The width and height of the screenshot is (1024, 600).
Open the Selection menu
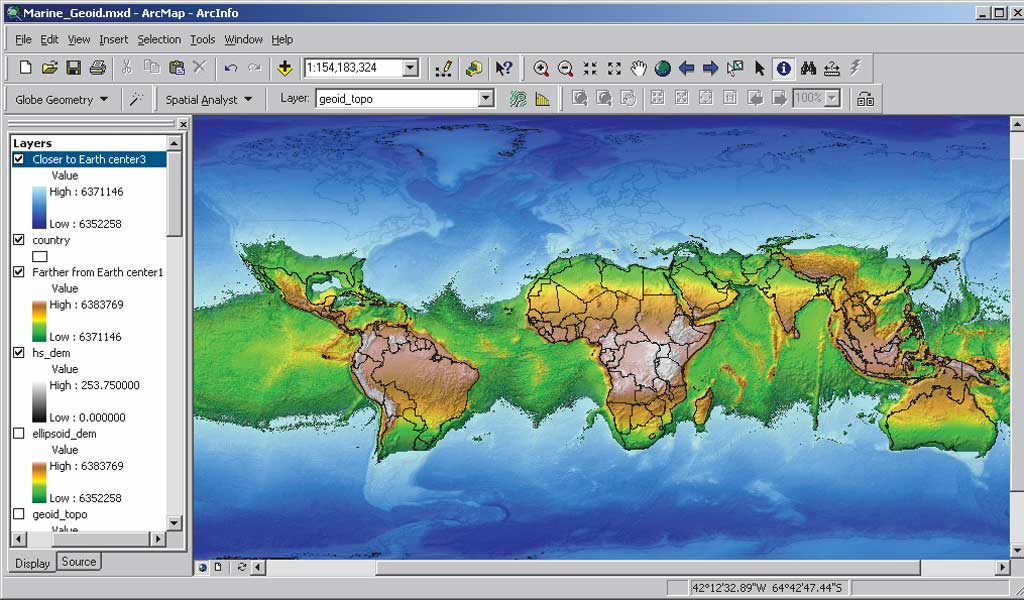tap(159, 39)
